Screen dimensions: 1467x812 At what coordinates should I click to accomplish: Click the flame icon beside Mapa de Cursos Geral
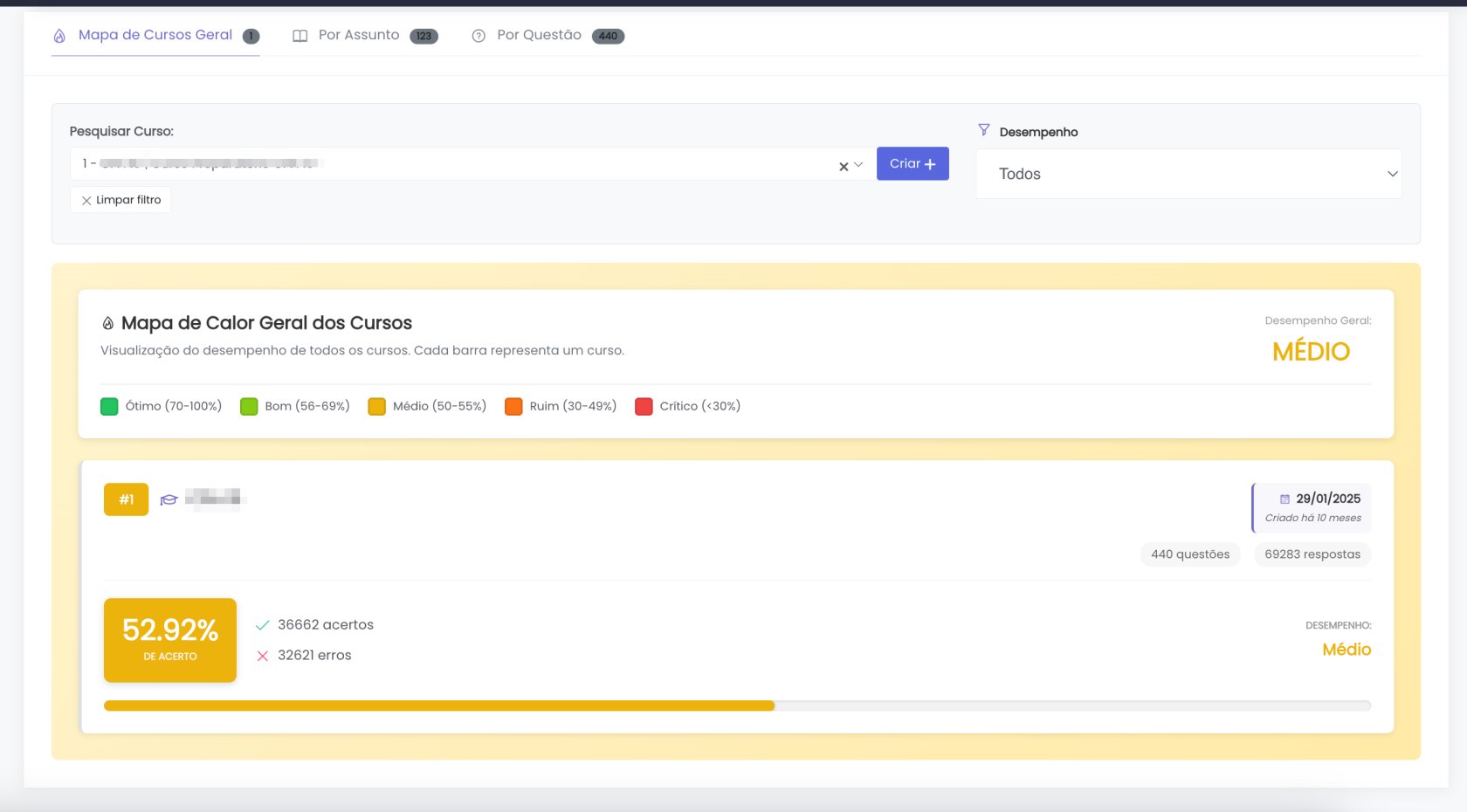pyautogui.click(x=59, y=36)
